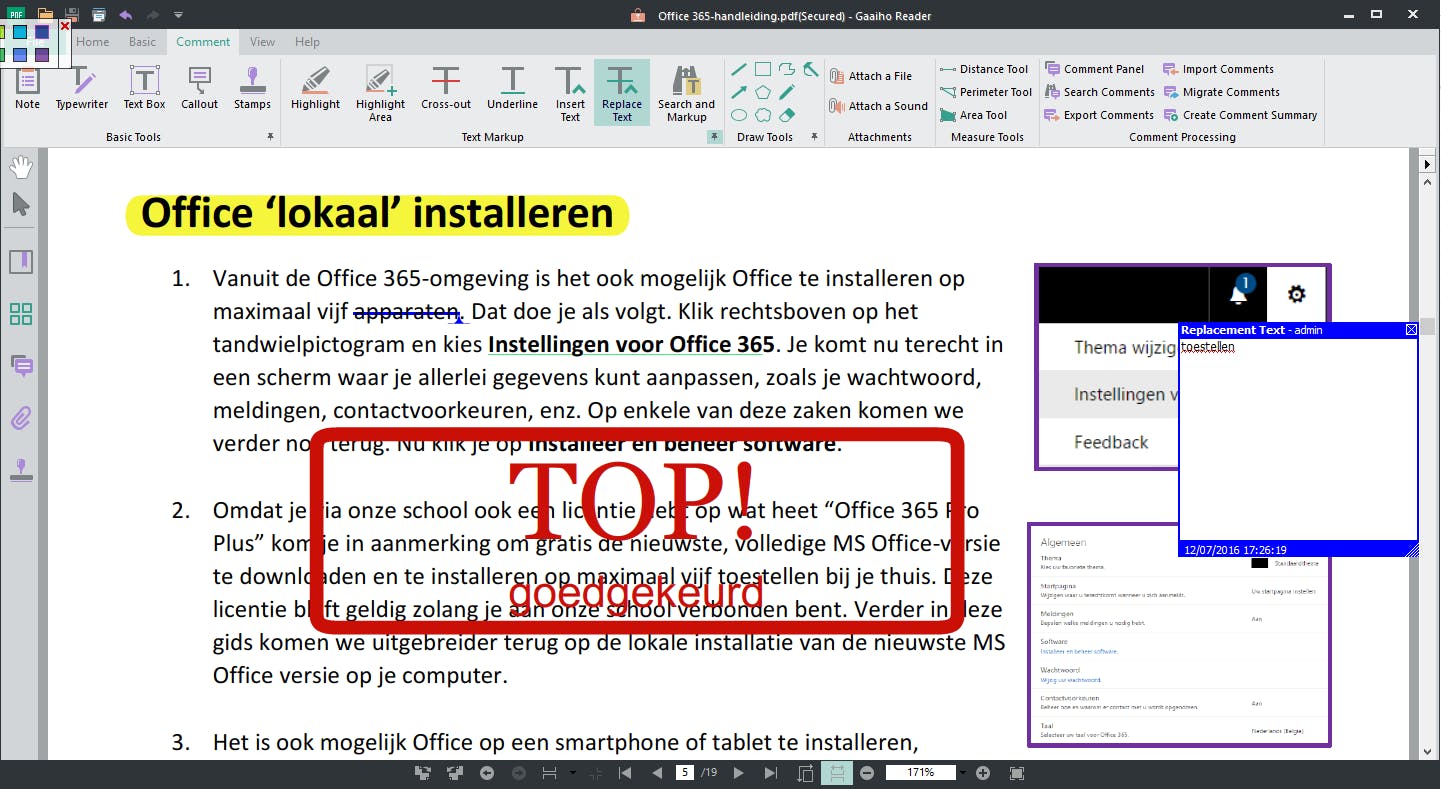Open the zoom level dropdown
Viewport: 1441px width, 789px height.
pyautogui.click(x=963, y=773)
